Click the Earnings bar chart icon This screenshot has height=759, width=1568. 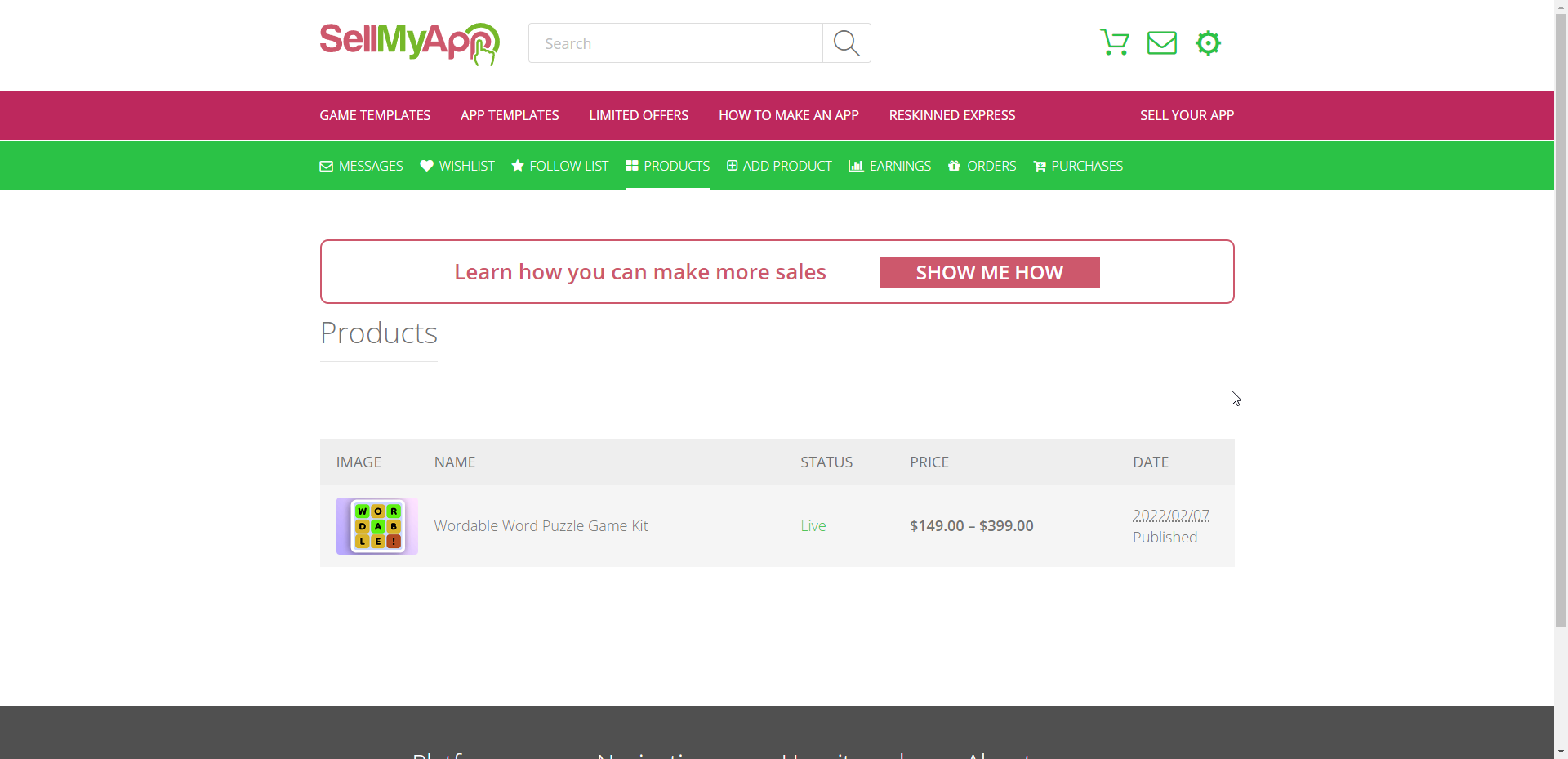856,166
